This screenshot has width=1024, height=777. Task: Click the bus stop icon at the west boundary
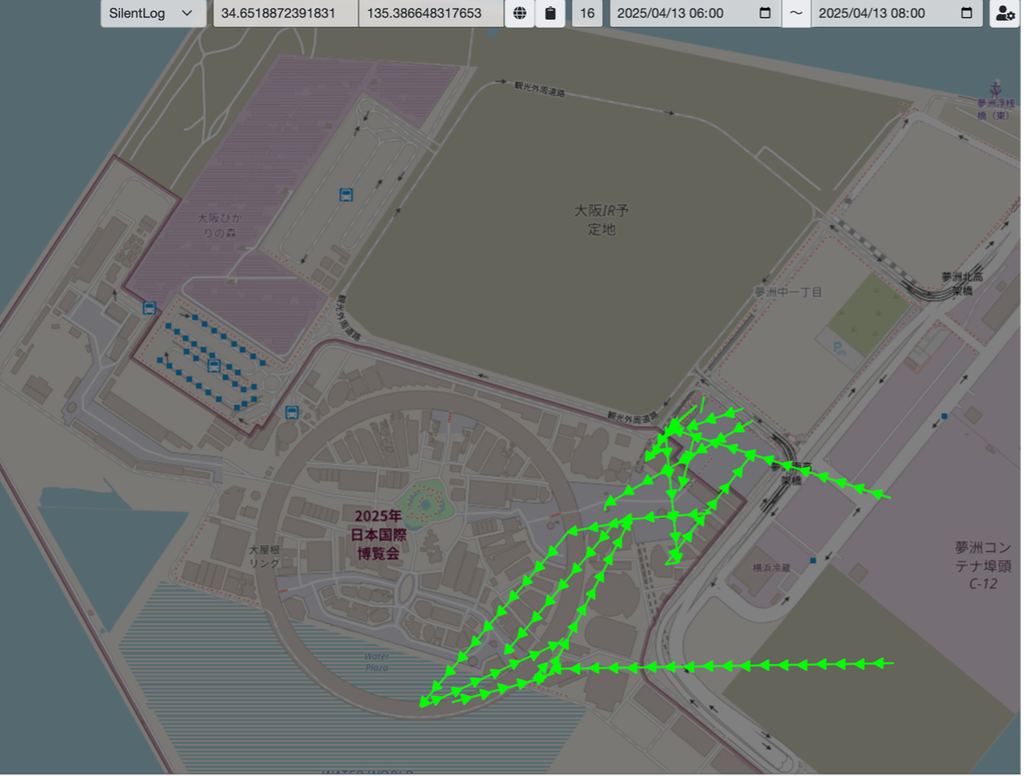click(x=150, y=308)
